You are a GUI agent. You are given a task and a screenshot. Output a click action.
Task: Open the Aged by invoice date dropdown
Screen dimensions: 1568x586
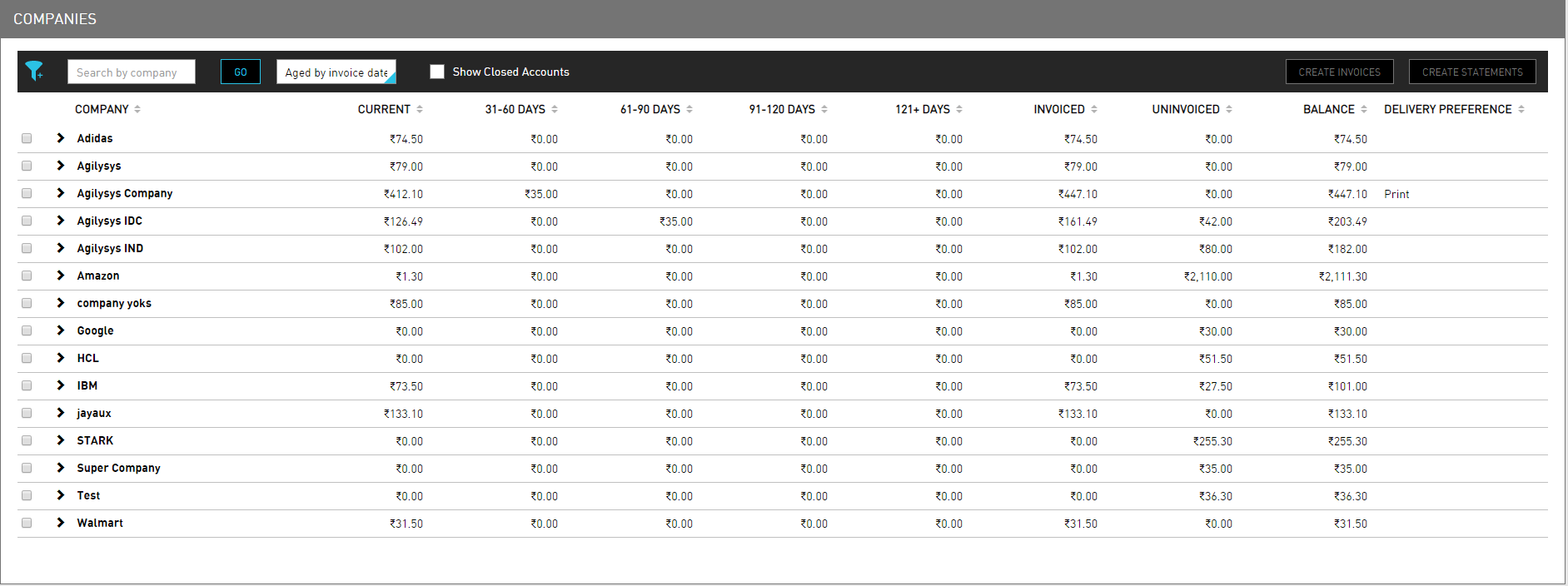pyautogui.click(x=336, y=72)
